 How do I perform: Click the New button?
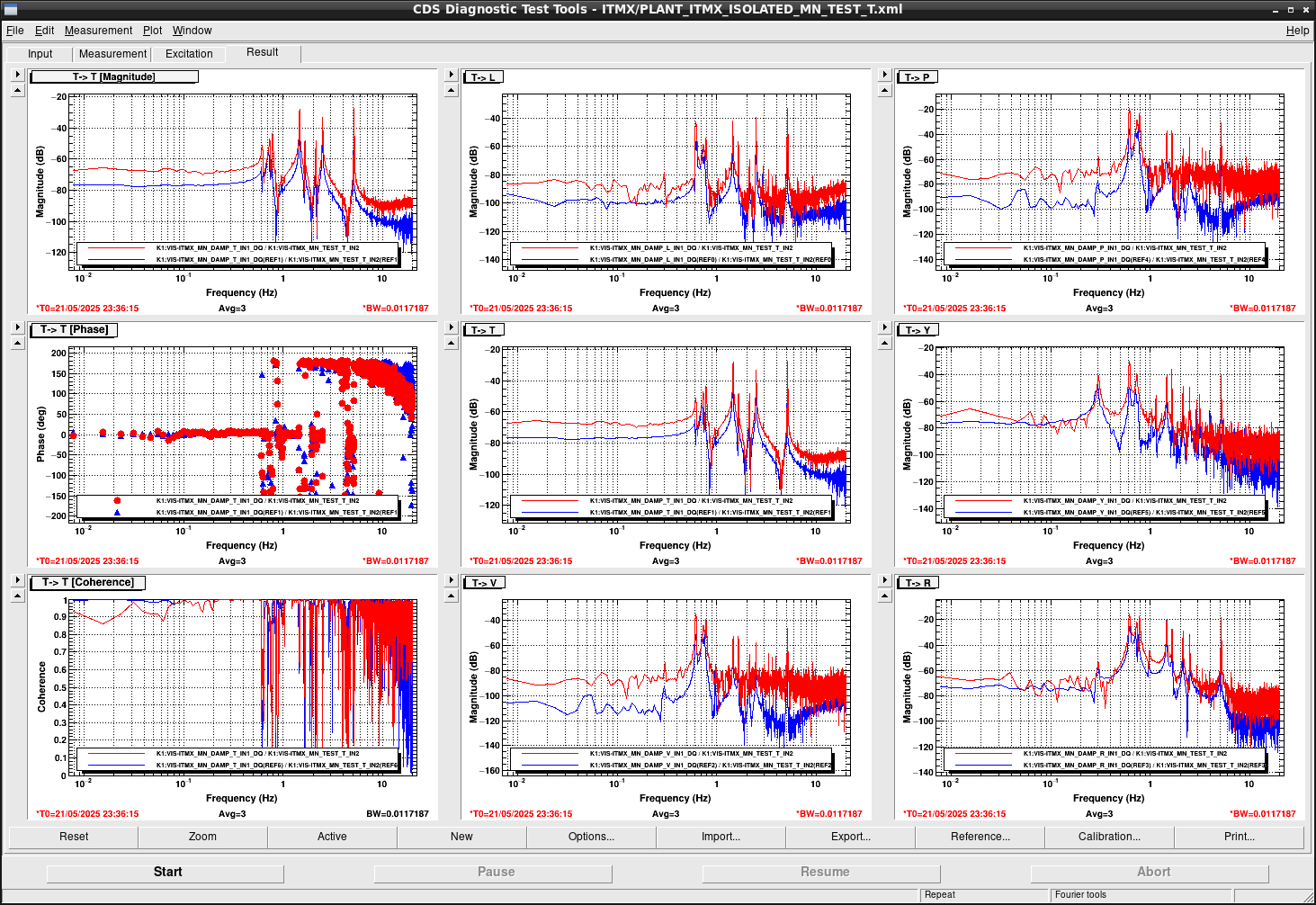461,837
